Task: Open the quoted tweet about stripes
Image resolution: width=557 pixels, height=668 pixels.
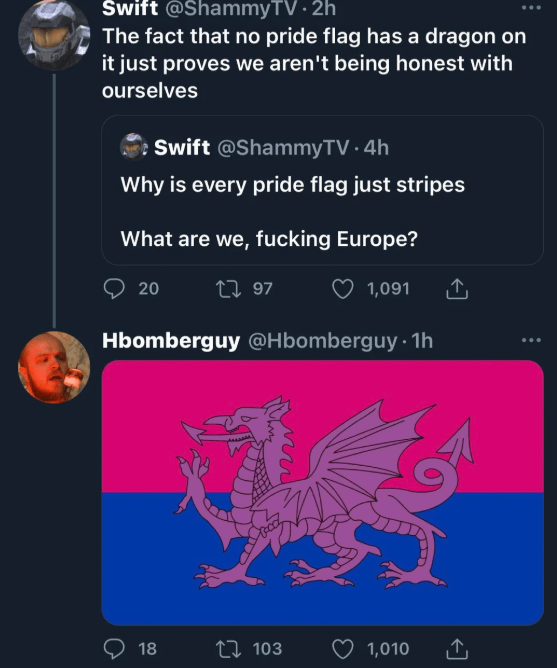Action: [323, 190]
